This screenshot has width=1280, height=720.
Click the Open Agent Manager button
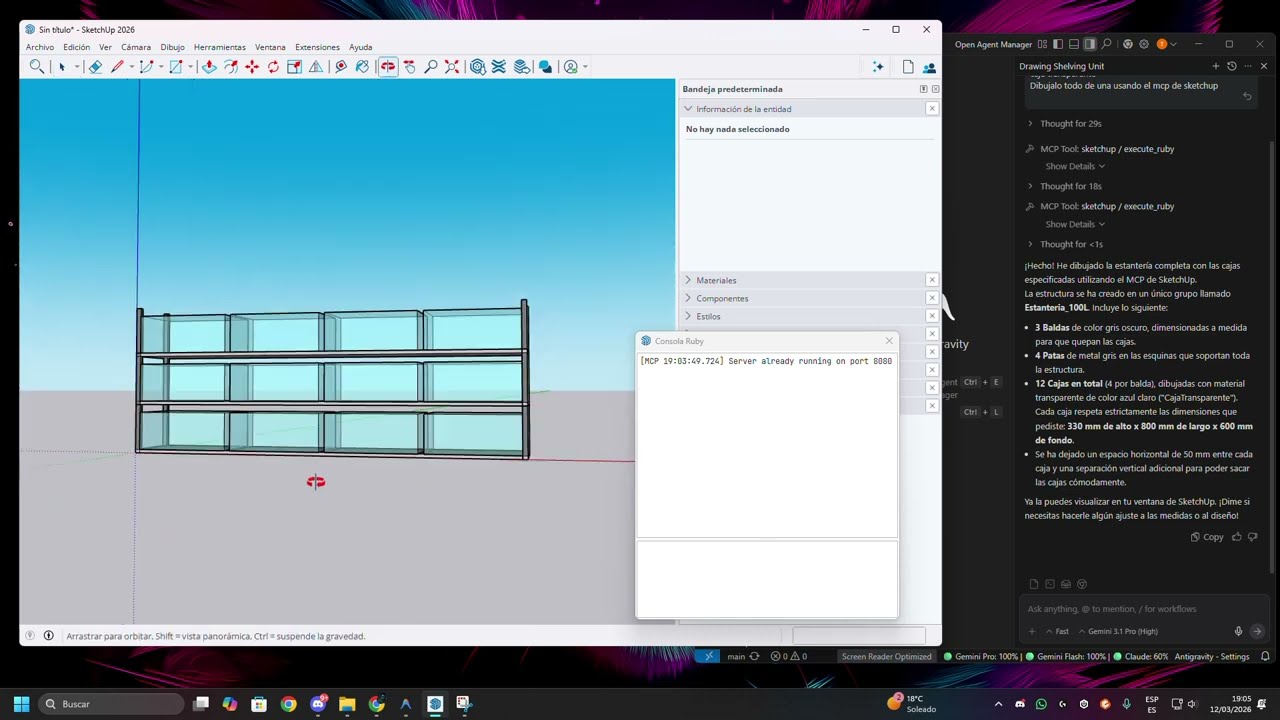993,44
